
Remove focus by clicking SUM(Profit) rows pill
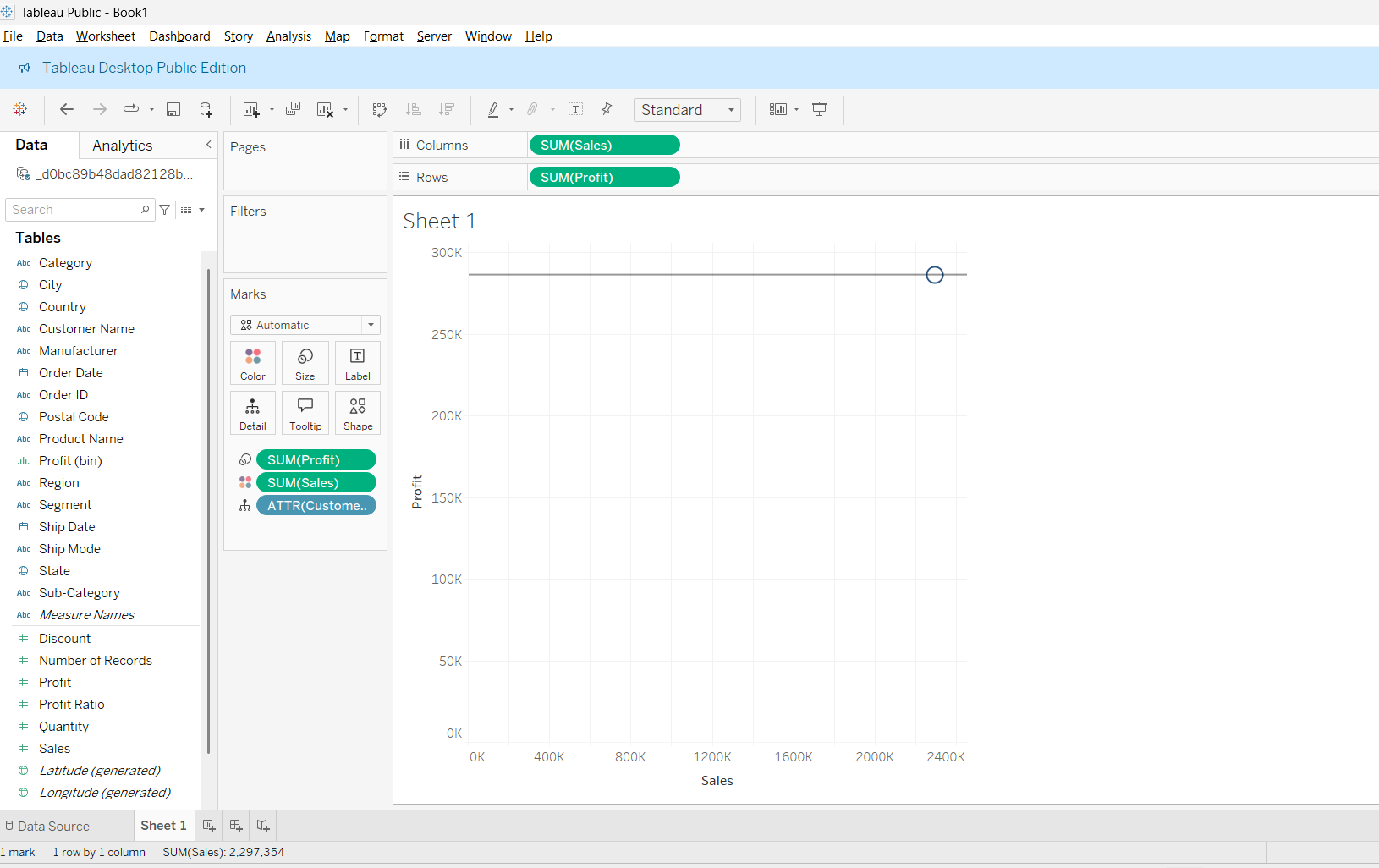[x=603, y=177]
